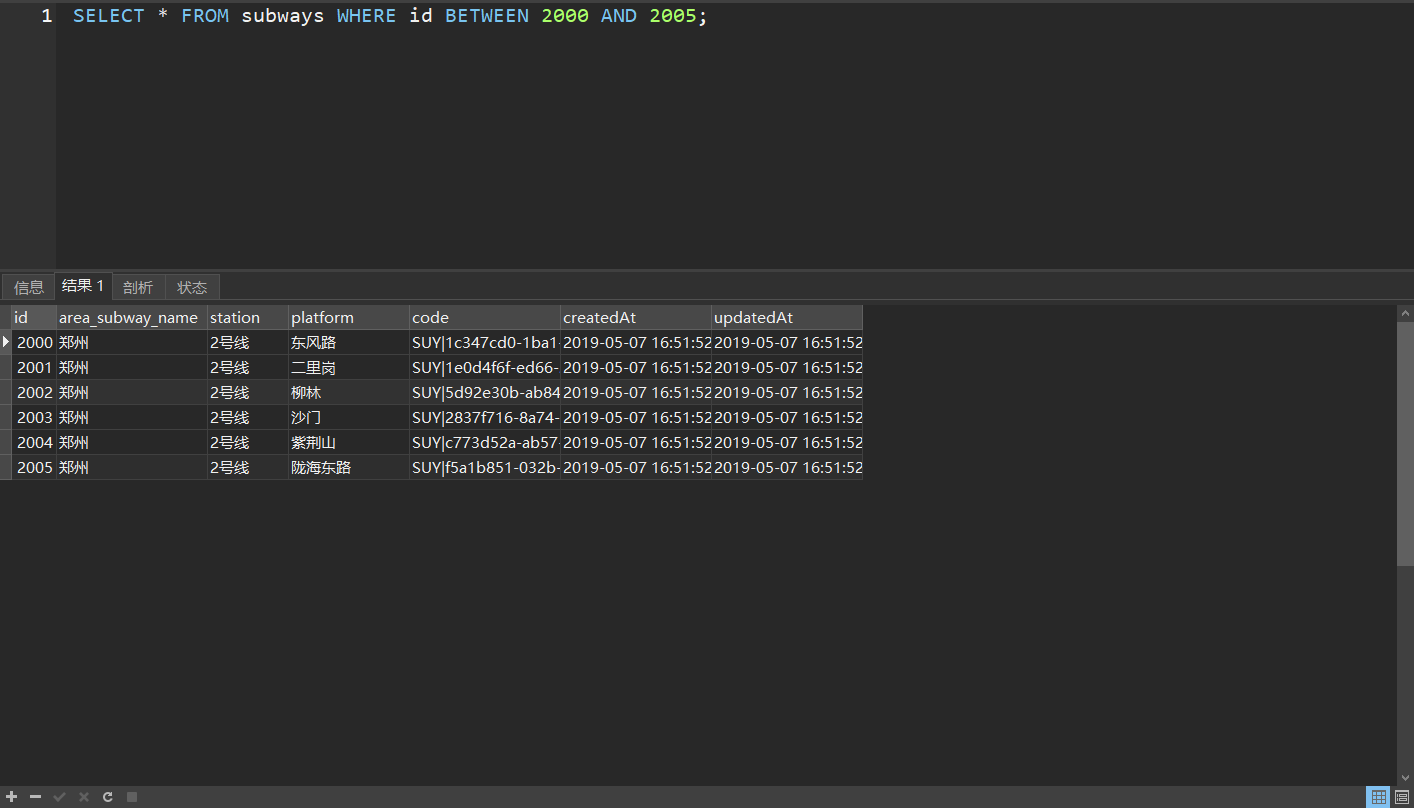
Task: Select the cell with id 2000
Action: [34, 343]
